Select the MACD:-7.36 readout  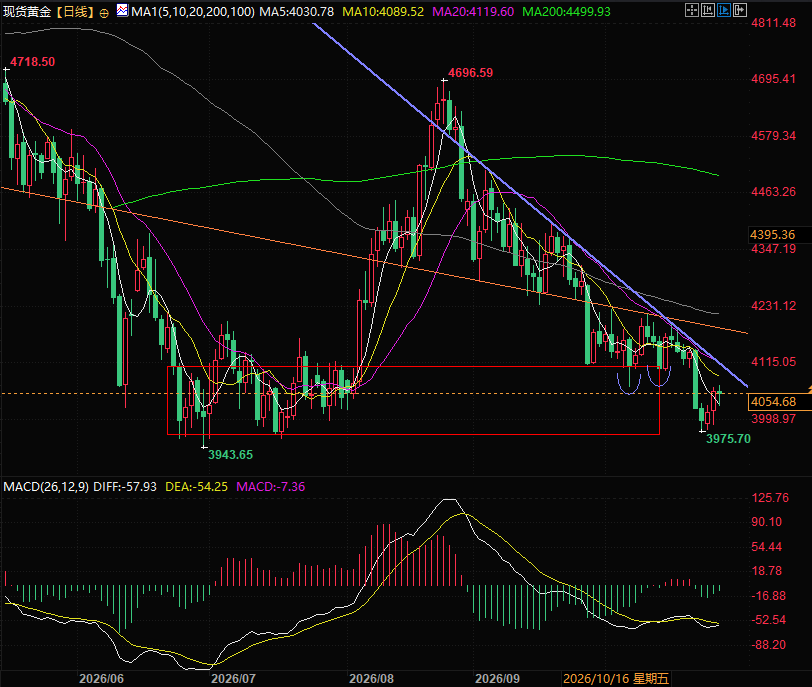click(271, 487)
